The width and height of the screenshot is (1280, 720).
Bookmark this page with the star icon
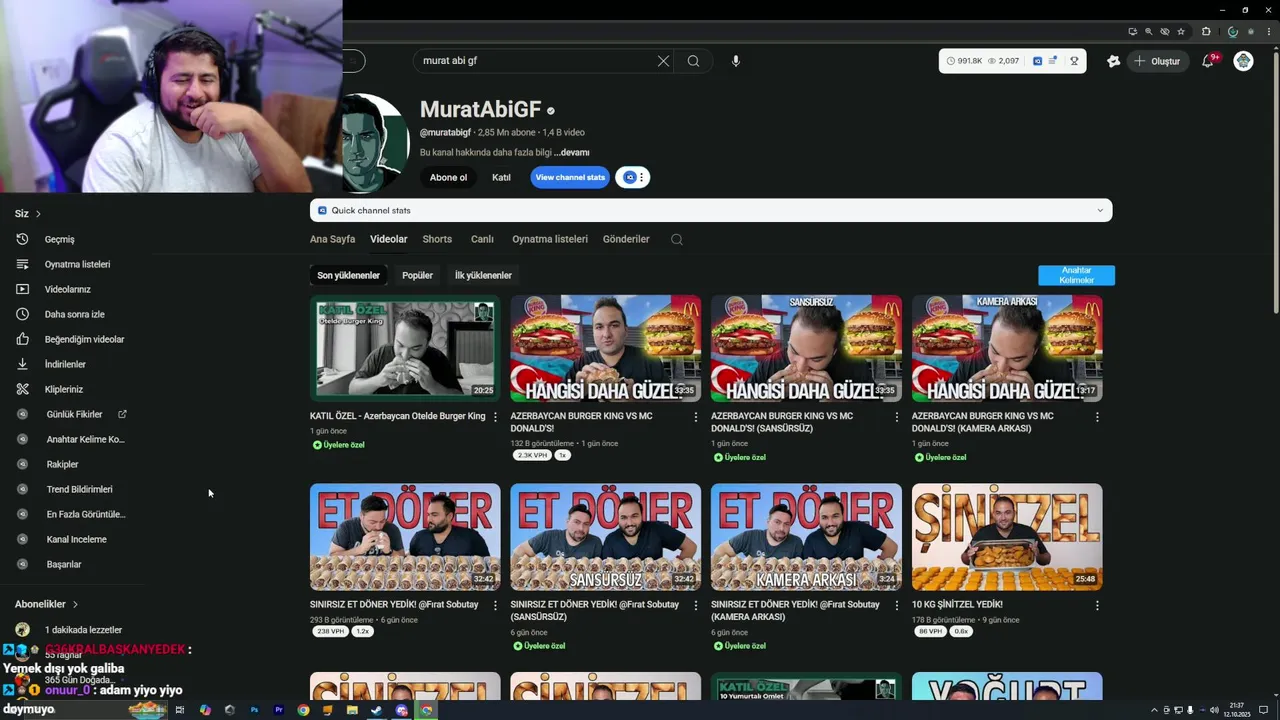click(1181, 31)
